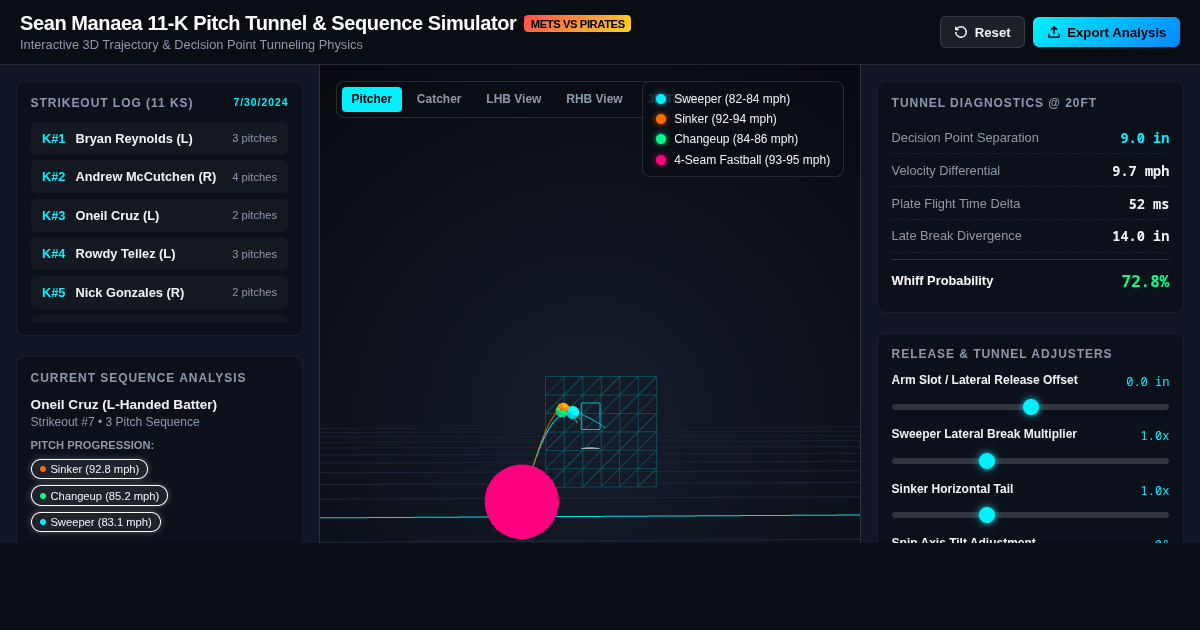Click the Sean Manaea simulator title
Screen dimensions: 1200x630
pyautogui.click(x=268, y=23)
